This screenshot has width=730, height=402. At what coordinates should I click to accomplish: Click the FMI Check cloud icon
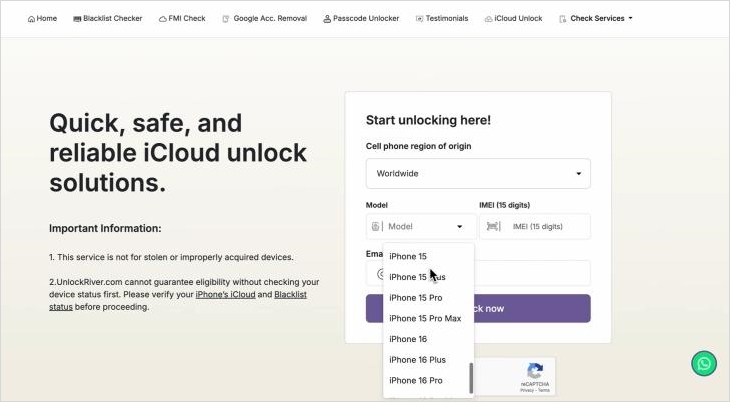tap(163, 19)
